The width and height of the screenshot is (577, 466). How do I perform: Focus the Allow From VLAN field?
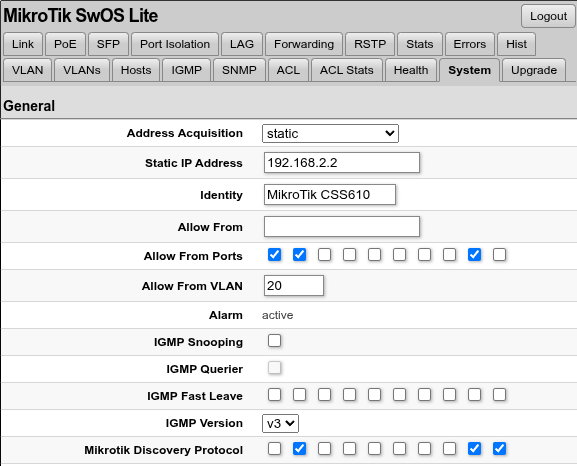tap(294, 285)
